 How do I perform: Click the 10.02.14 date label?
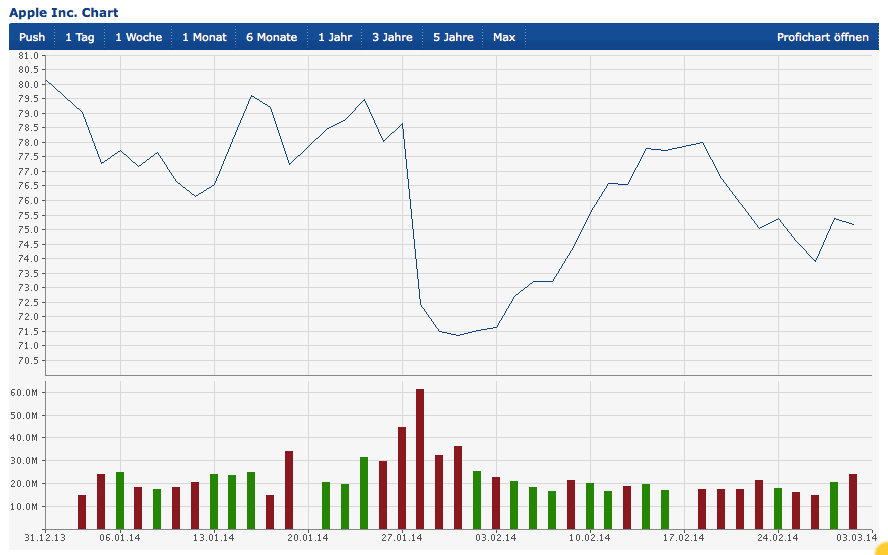(x=590, y=538)
